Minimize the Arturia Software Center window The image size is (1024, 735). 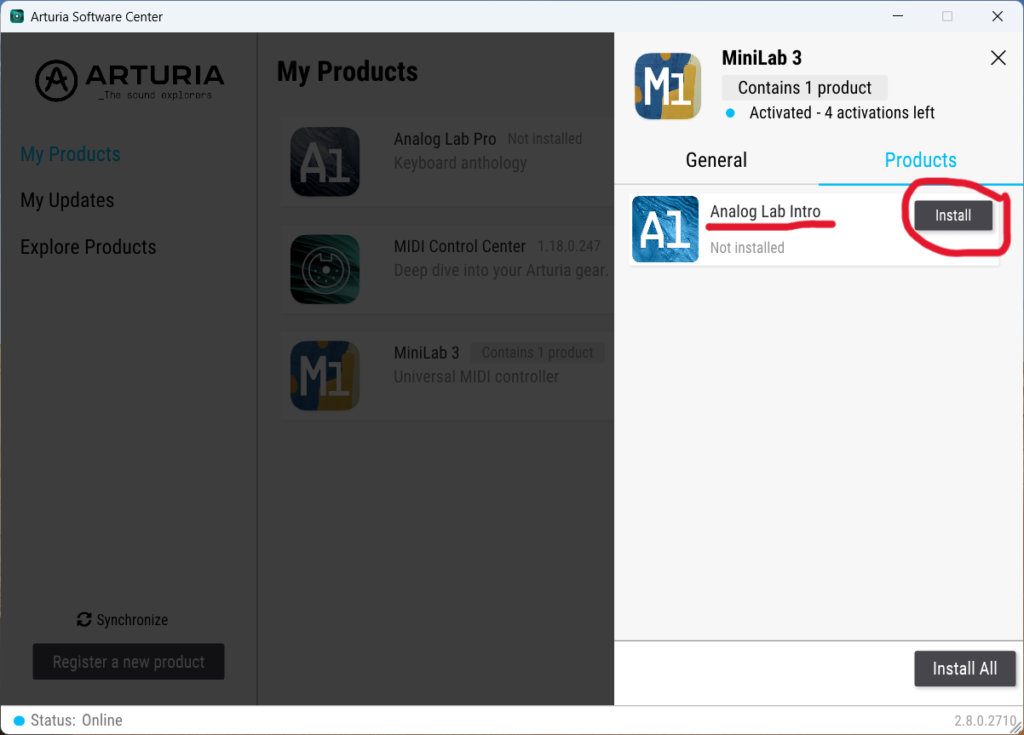898,16
